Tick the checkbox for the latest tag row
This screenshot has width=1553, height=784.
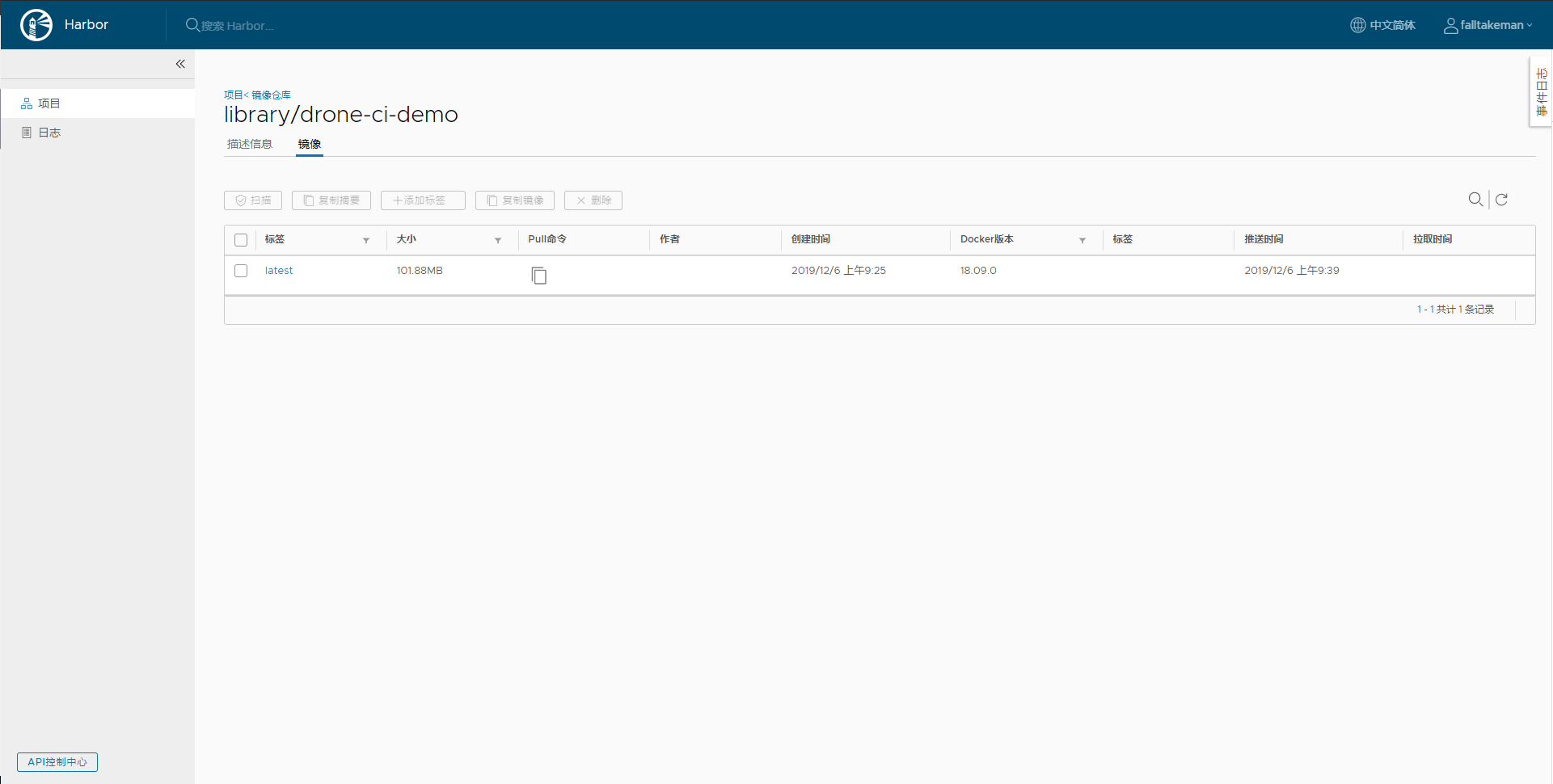(241, 271)
